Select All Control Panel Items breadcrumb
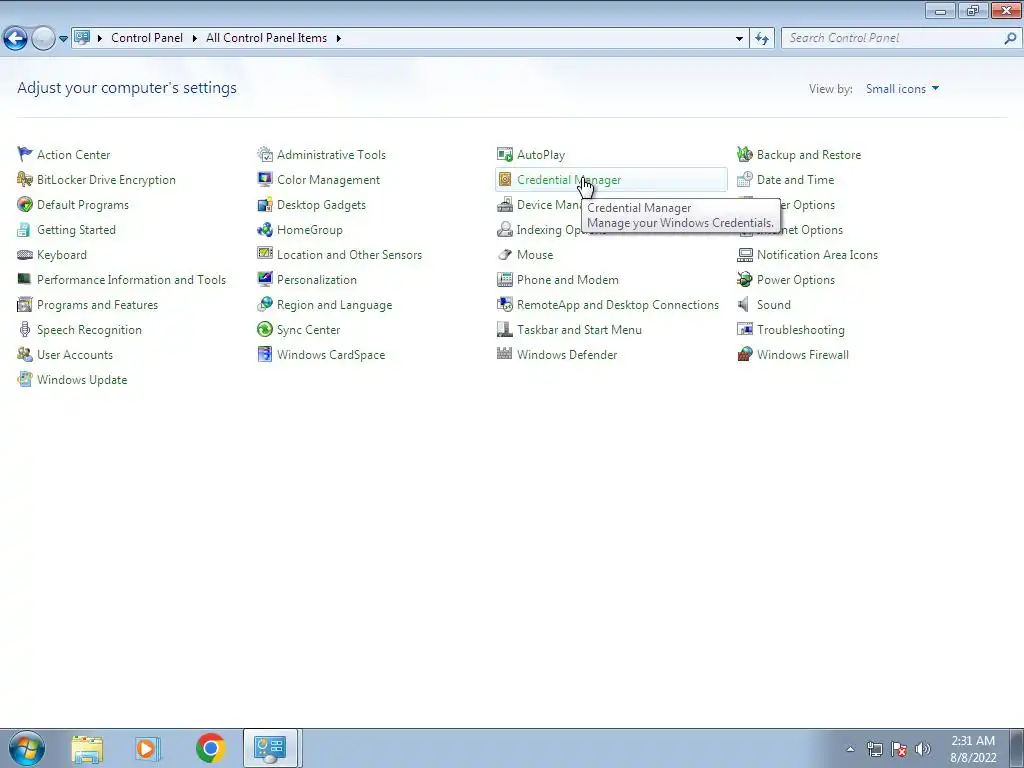The image size is (1024, 768). [266, 38]
